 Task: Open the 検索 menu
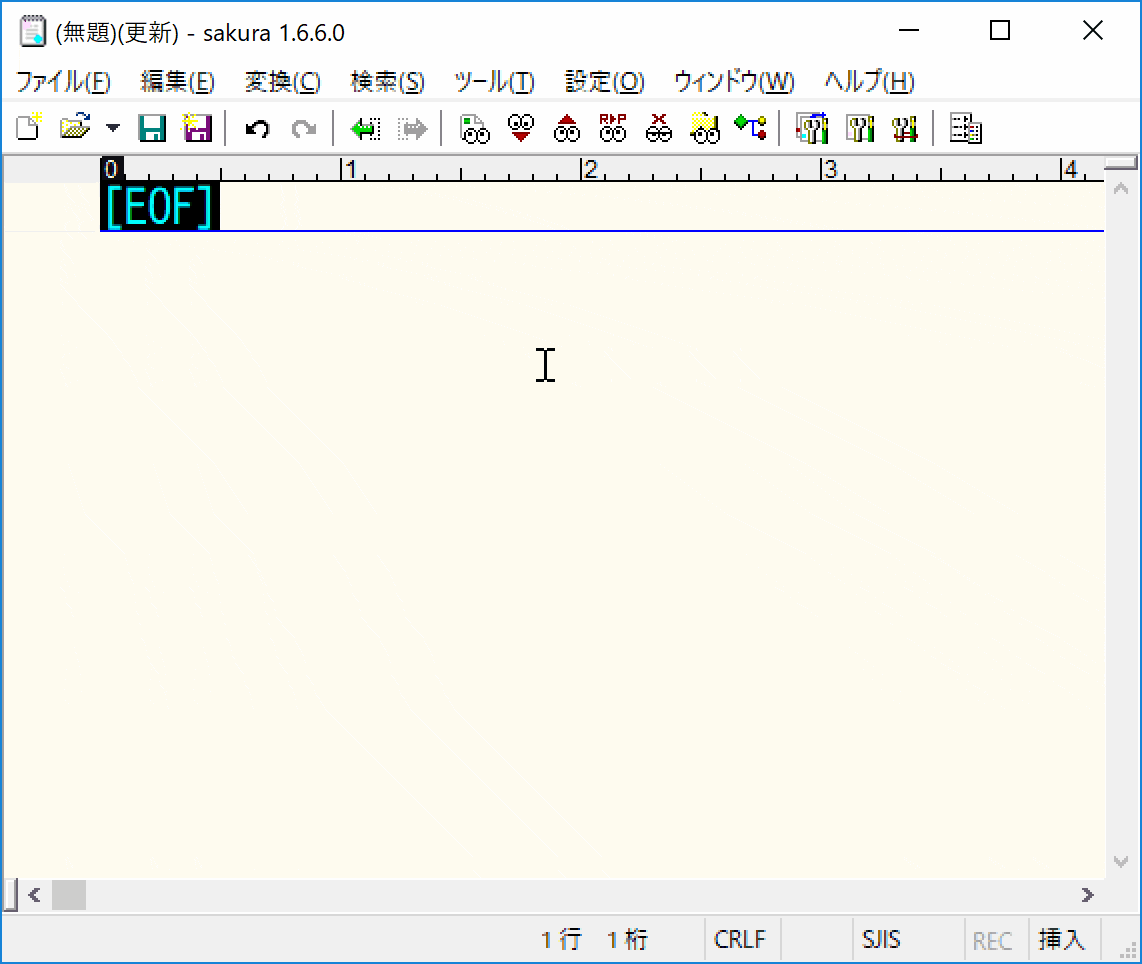387,82
